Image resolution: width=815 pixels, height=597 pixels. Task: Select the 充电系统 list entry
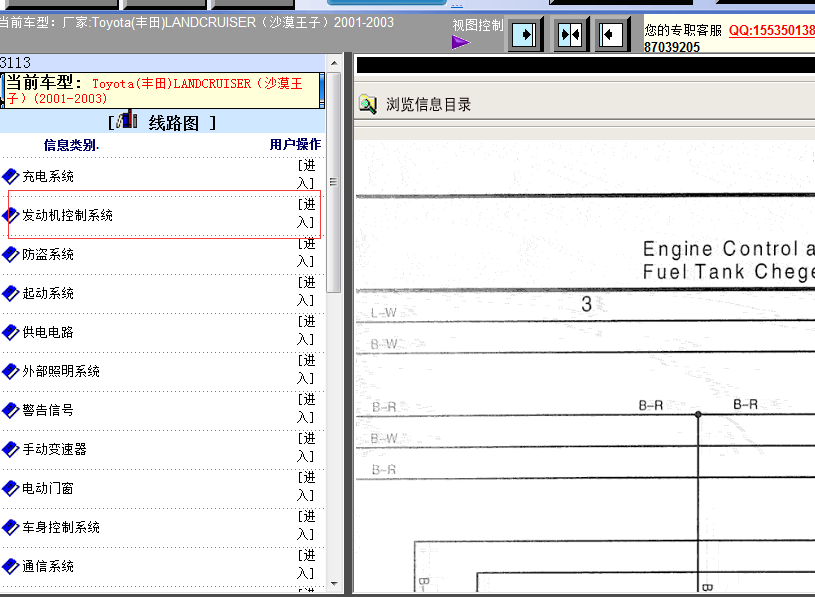pyautogui.click(x=48, y=177)
